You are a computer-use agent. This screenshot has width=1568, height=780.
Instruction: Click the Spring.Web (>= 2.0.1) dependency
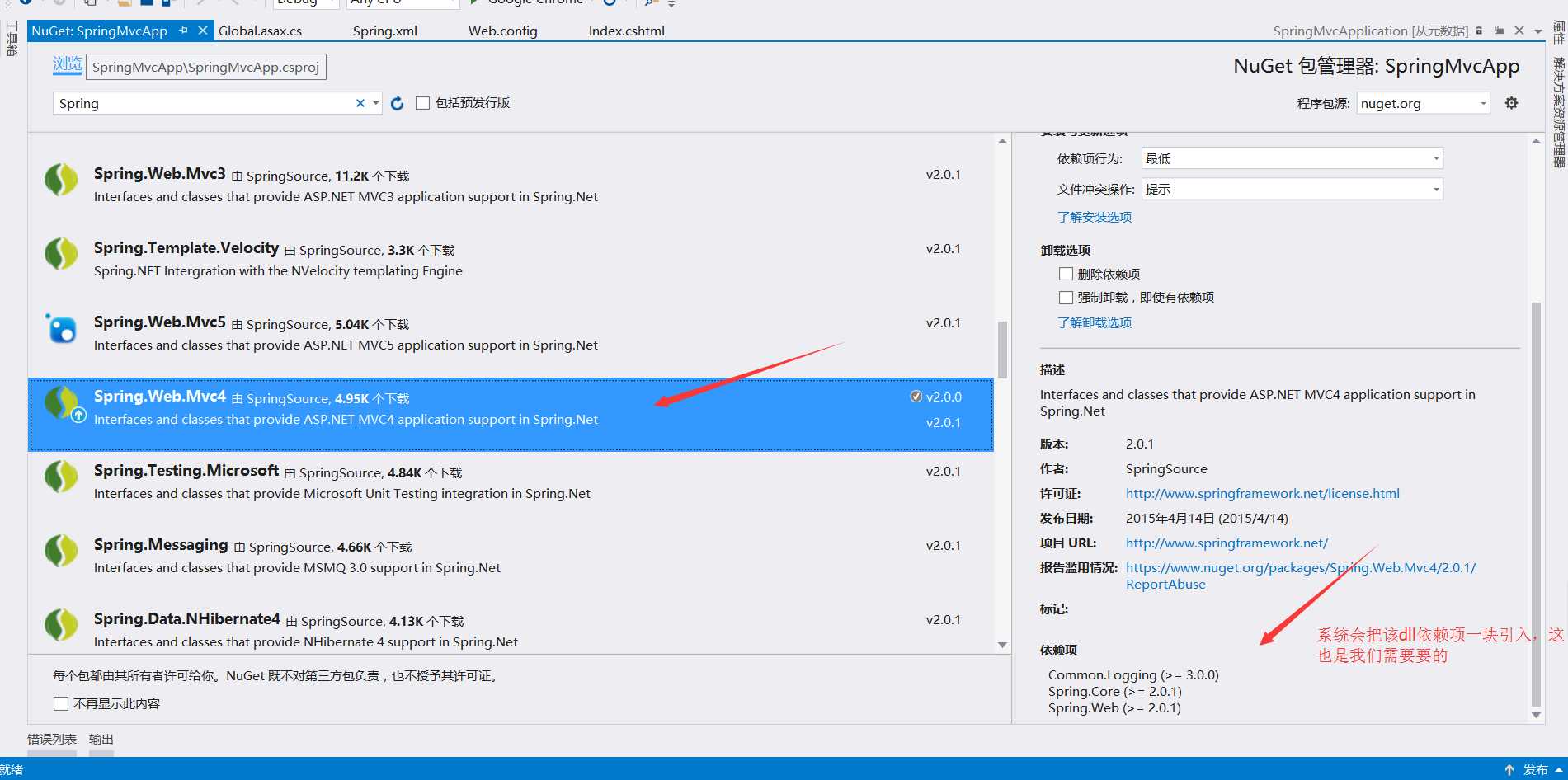click(1114, 707)
